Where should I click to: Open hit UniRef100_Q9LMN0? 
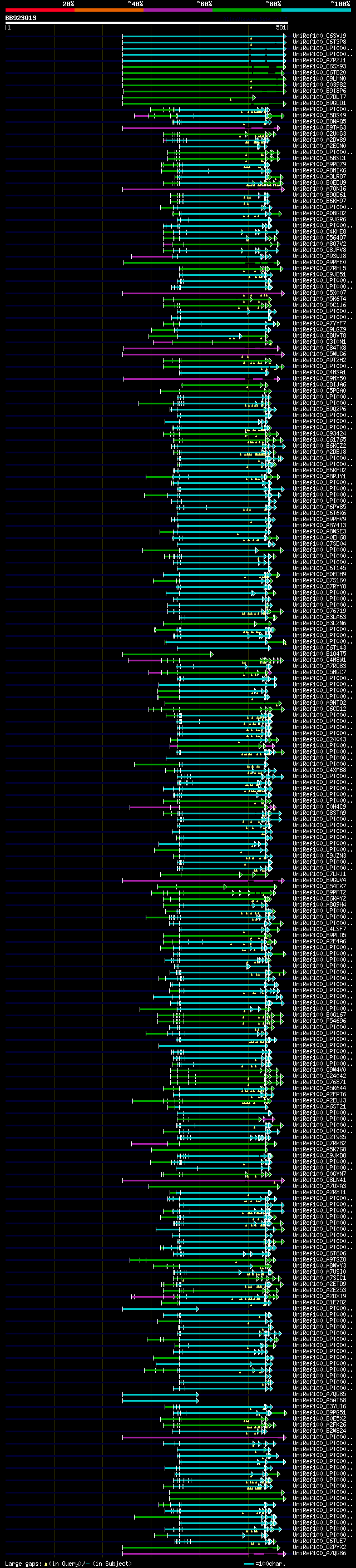click(319, 78)
